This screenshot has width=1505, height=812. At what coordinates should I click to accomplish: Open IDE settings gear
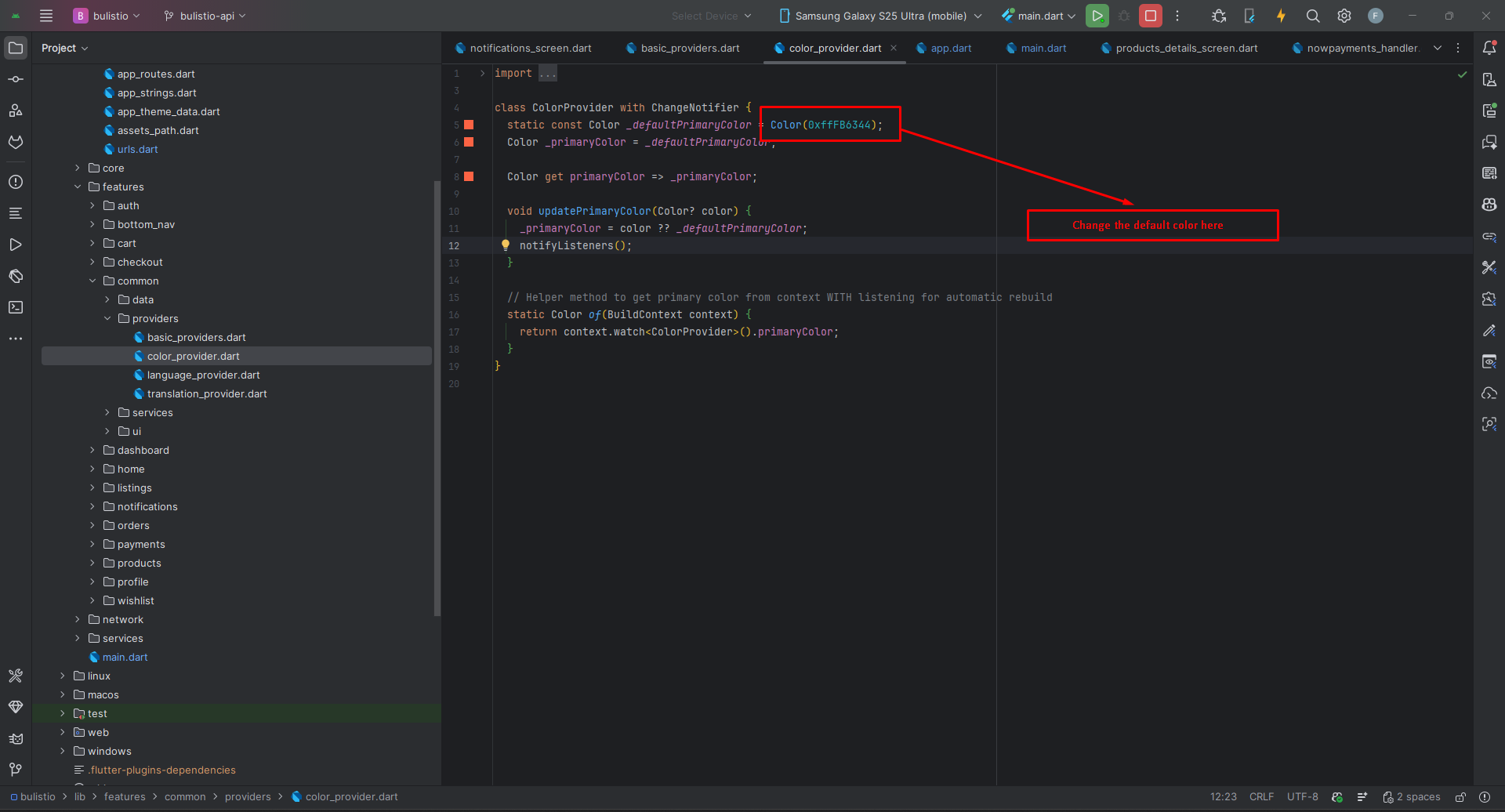tap(1344, 16)
